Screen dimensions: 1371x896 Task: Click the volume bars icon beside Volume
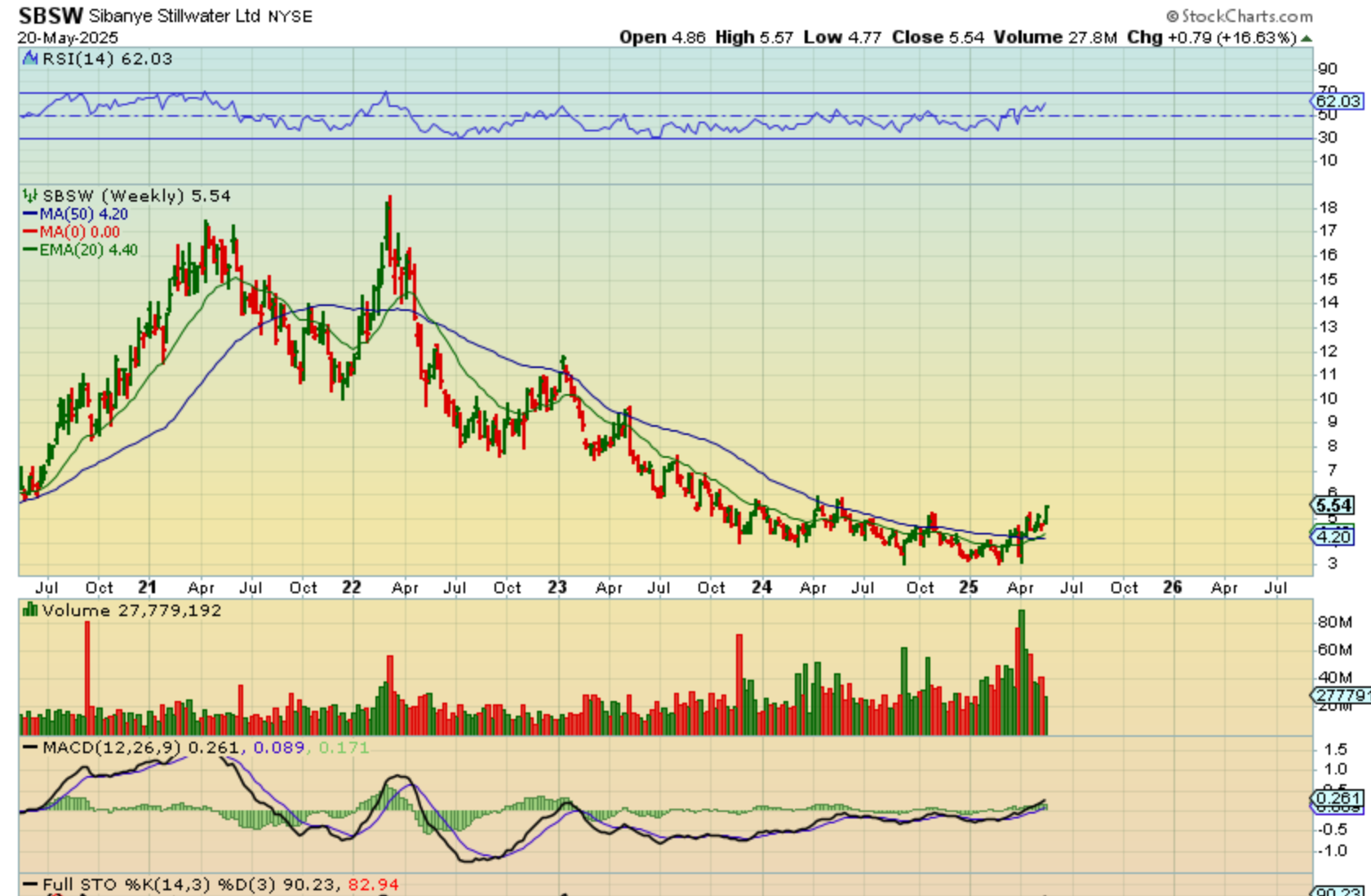(x=30, y=610)
